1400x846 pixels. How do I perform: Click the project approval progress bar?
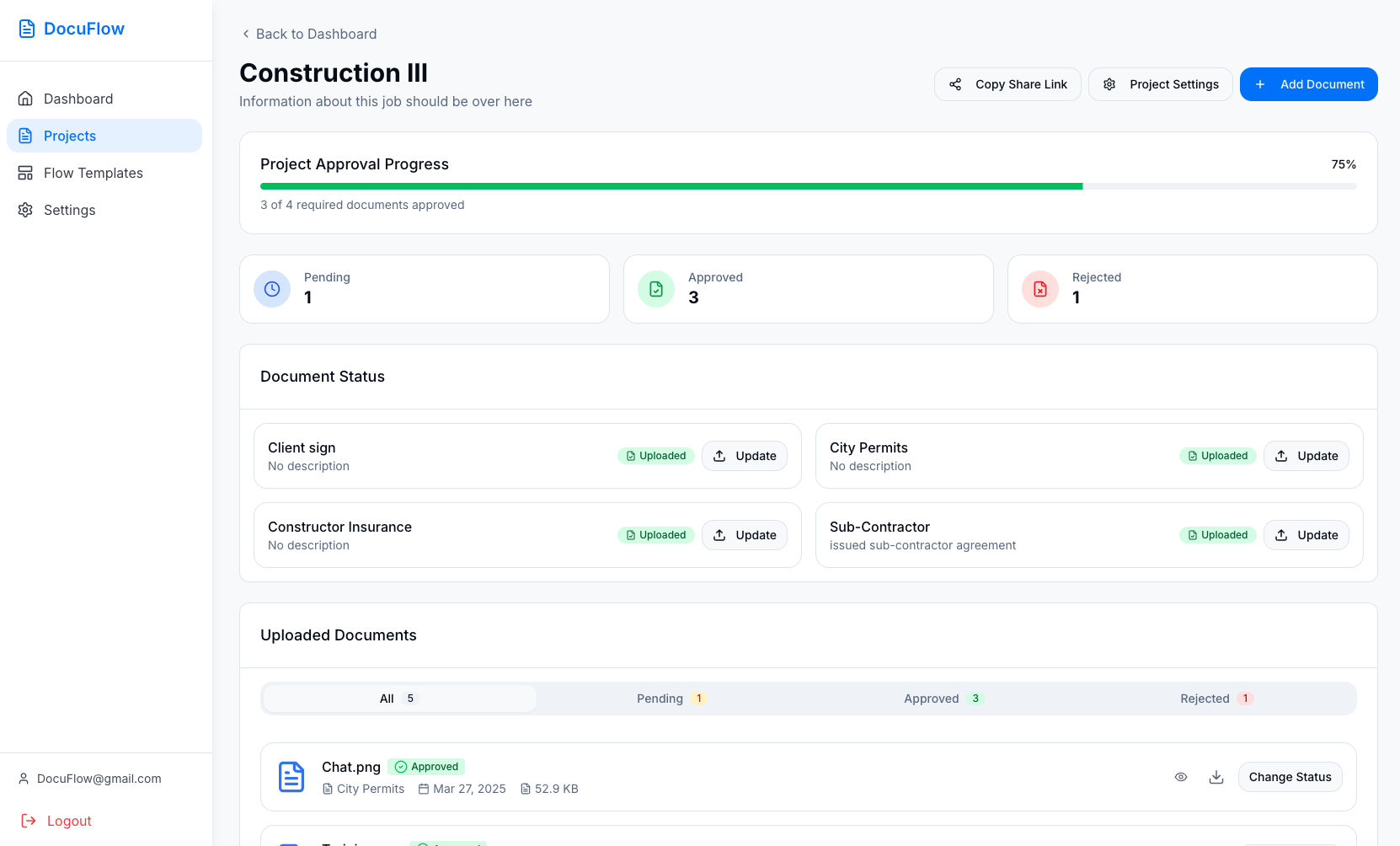click(x=808, y=186)
